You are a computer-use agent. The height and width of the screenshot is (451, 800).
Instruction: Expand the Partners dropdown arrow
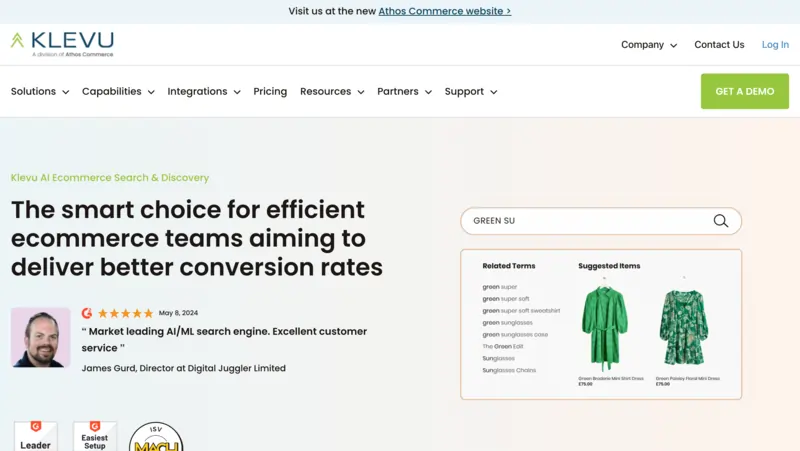pyautogui.click(x=428, y=92)
